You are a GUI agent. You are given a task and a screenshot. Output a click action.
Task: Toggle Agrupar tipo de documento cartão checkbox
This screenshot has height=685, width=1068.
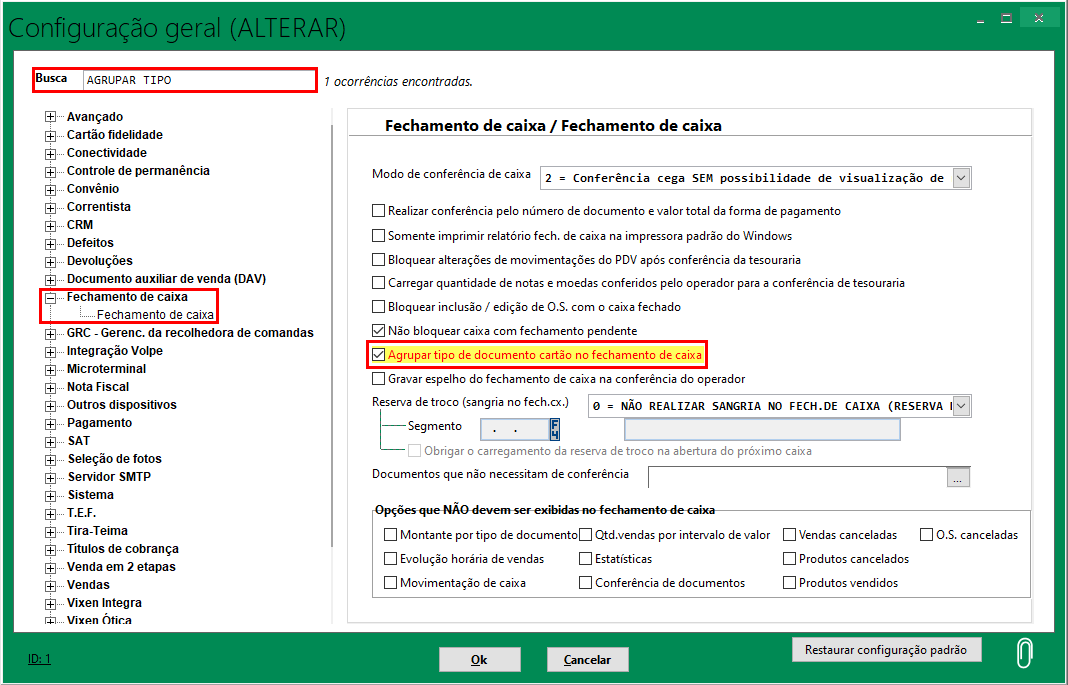point(378,355)
